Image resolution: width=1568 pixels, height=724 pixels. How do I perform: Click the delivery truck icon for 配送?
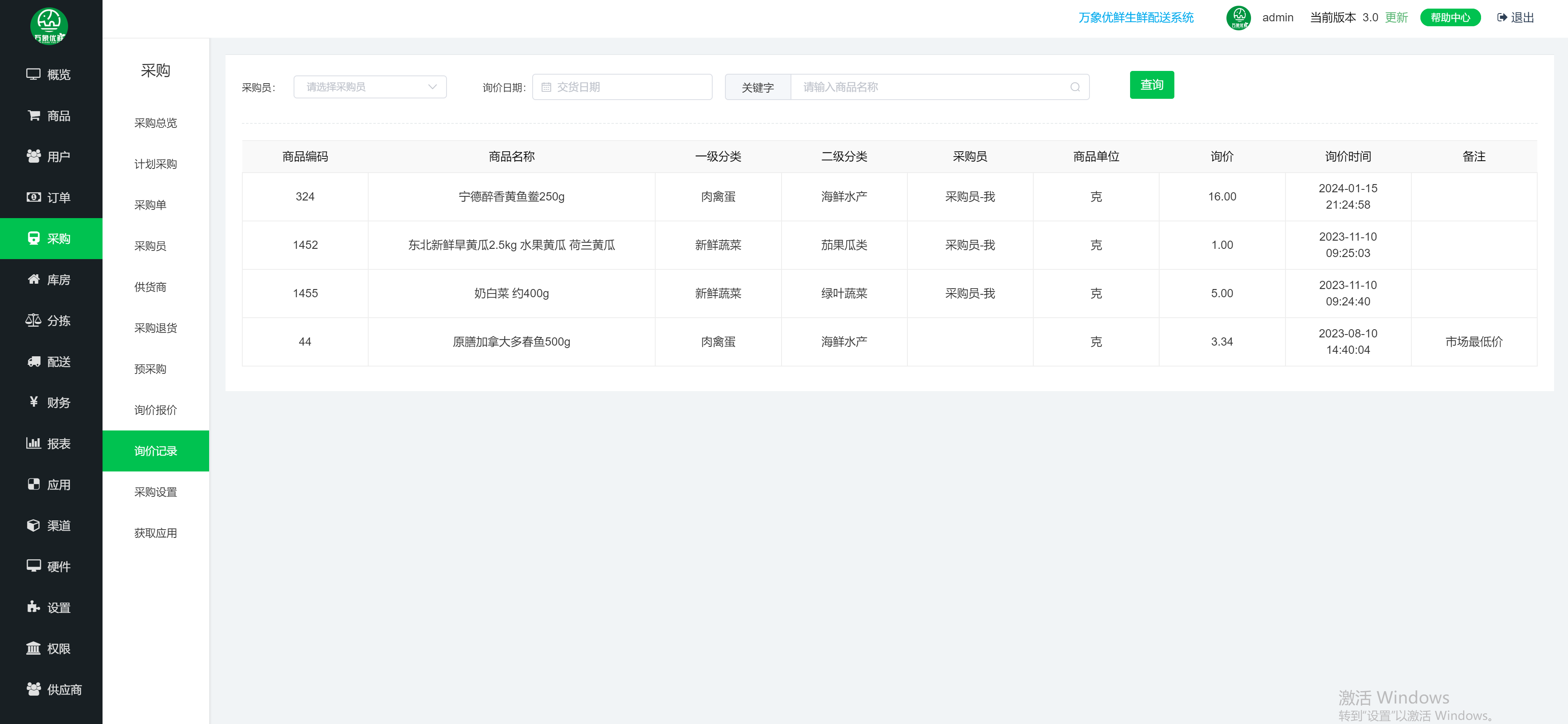pyautogui.click(x=34, y=362)
